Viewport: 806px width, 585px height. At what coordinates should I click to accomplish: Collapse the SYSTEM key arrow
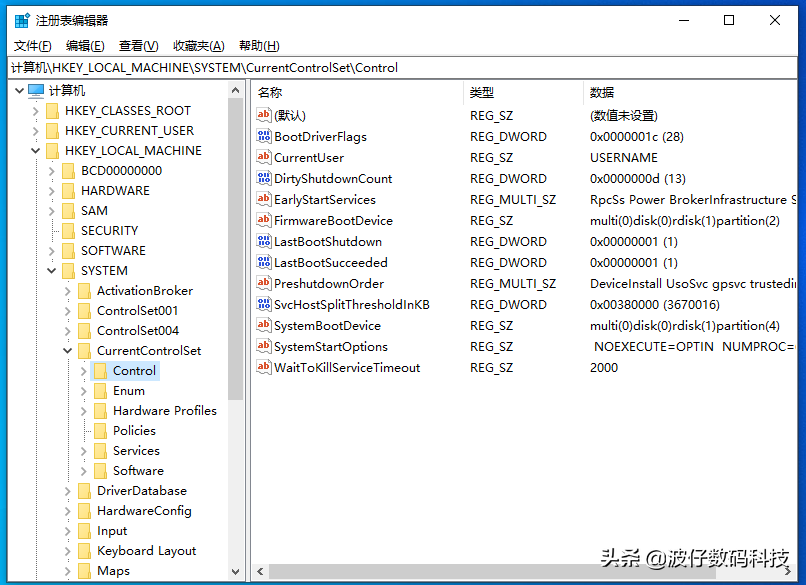point(51,271)
